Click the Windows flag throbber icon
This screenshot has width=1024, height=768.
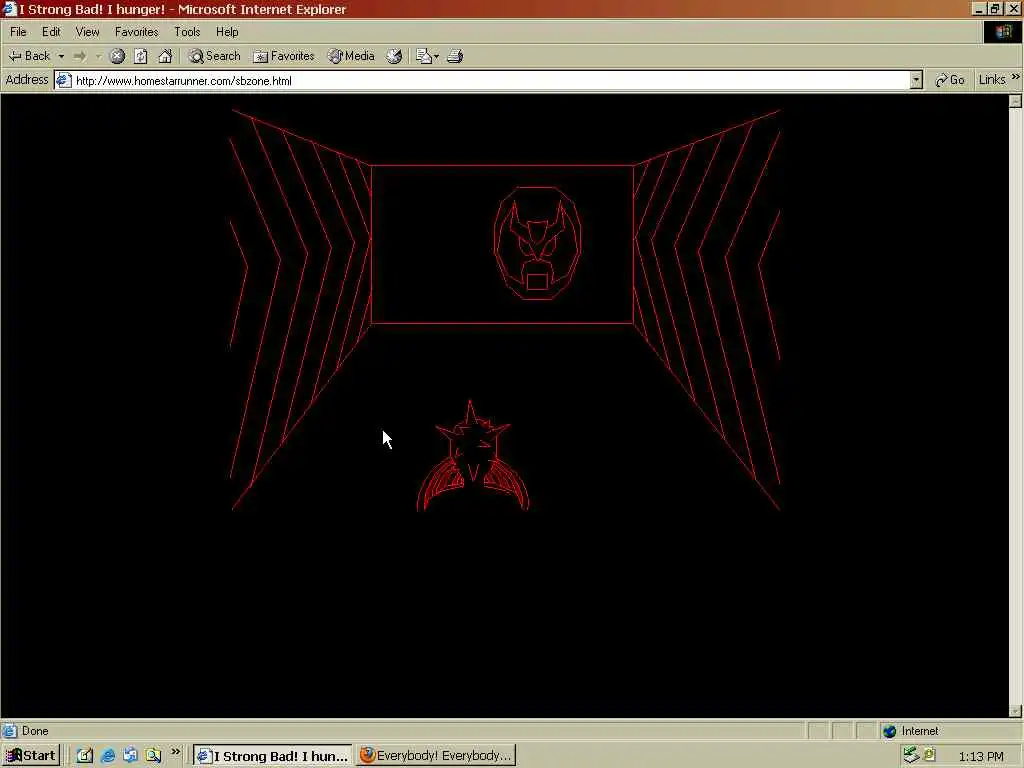pyautogui.click(x=1002, y=32)
